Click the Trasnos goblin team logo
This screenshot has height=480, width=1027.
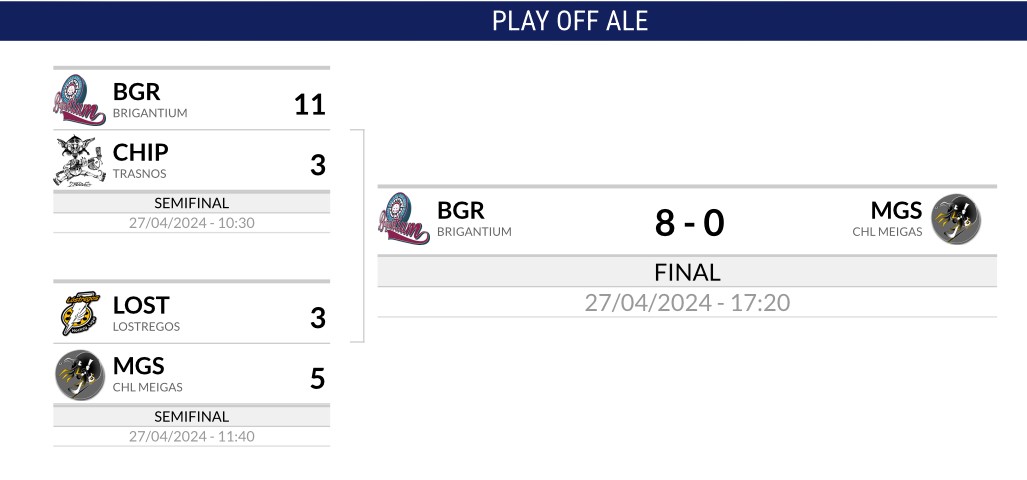coord(79,160)
